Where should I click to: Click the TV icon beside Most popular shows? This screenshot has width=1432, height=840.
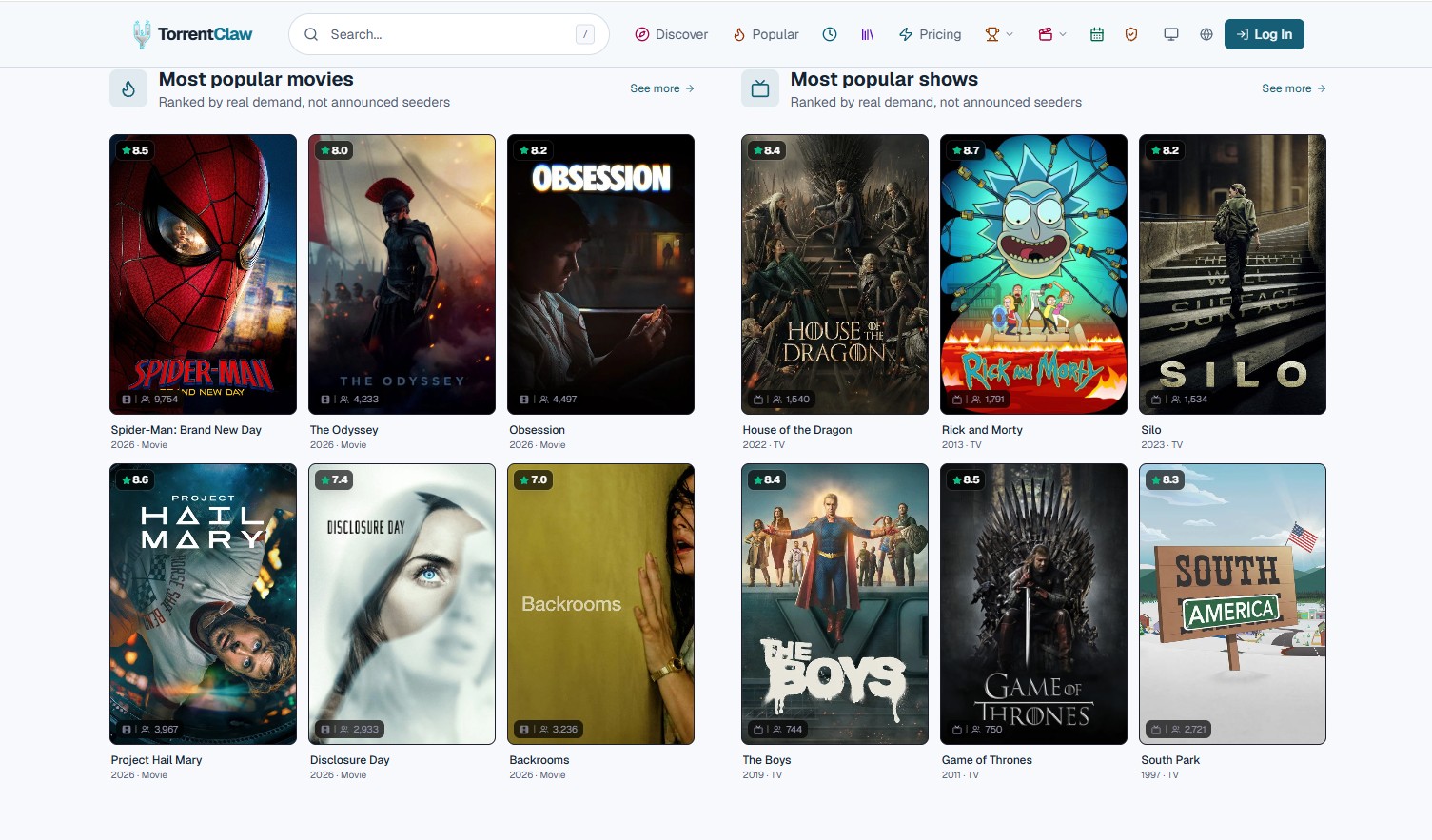[x=760, y=88]
